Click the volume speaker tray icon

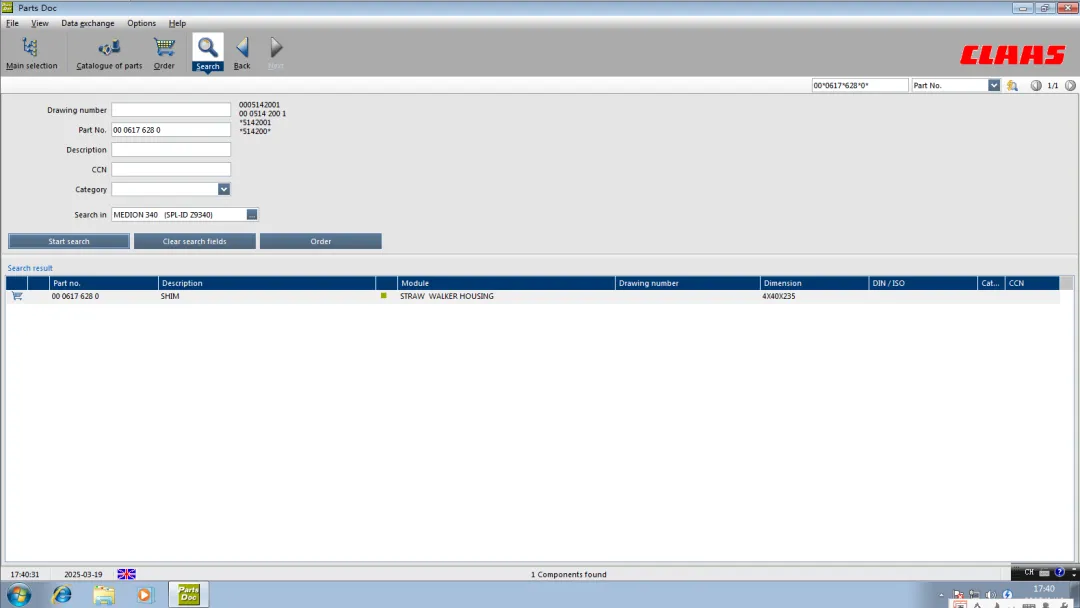click(990, 594)
